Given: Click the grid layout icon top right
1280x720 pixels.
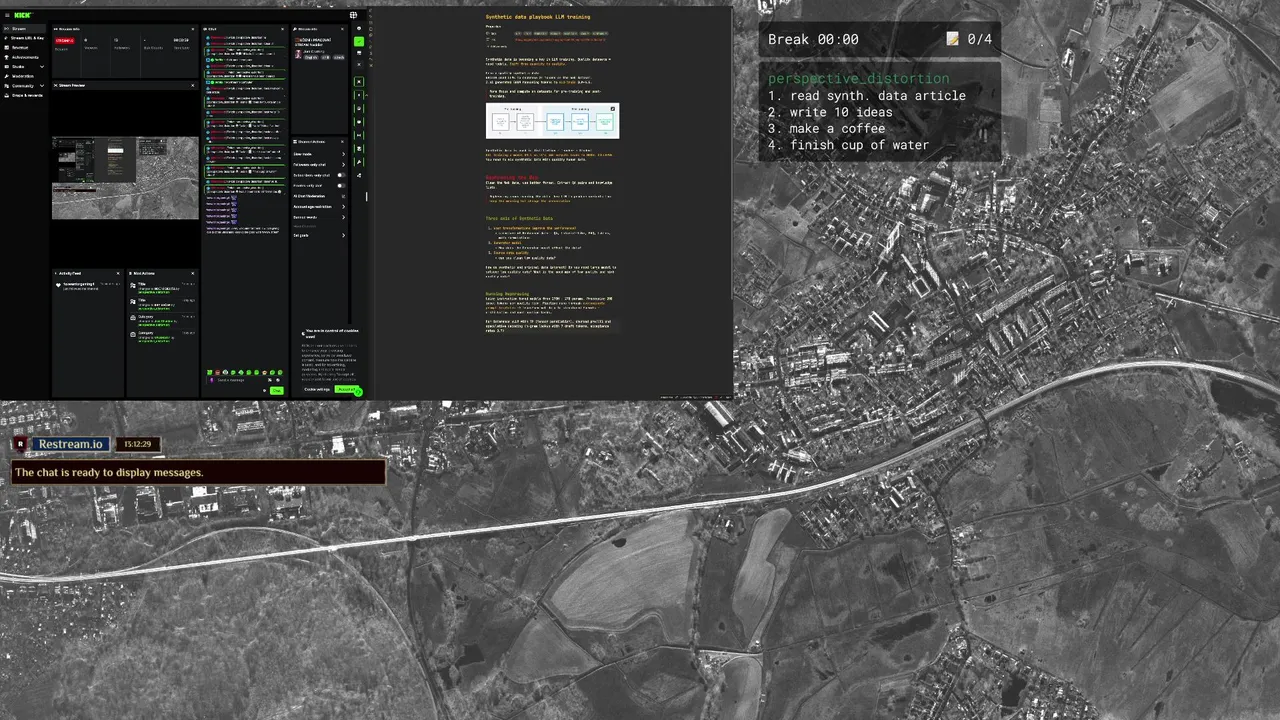Looking at the screenshot, I should (353, 15).
